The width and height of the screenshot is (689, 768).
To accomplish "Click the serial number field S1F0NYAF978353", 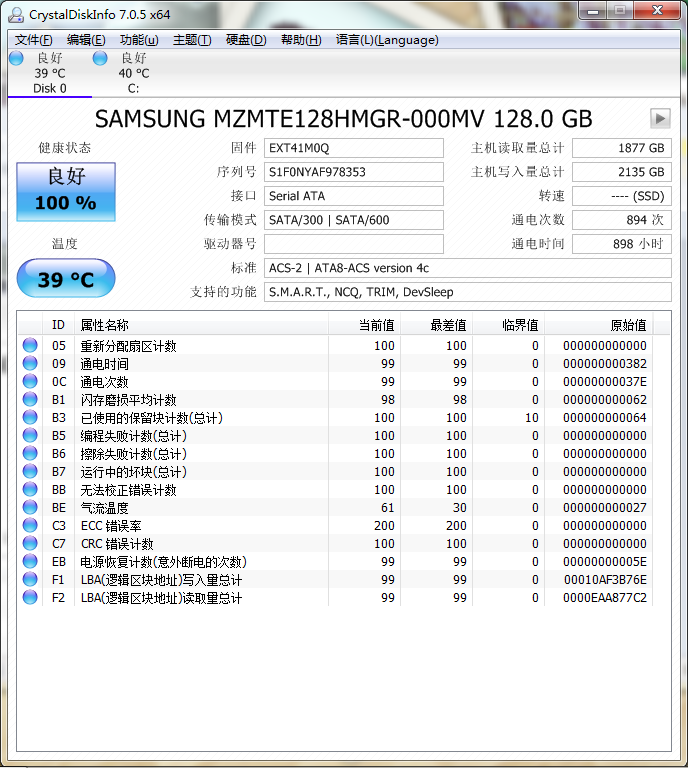I will pos(354,172).
